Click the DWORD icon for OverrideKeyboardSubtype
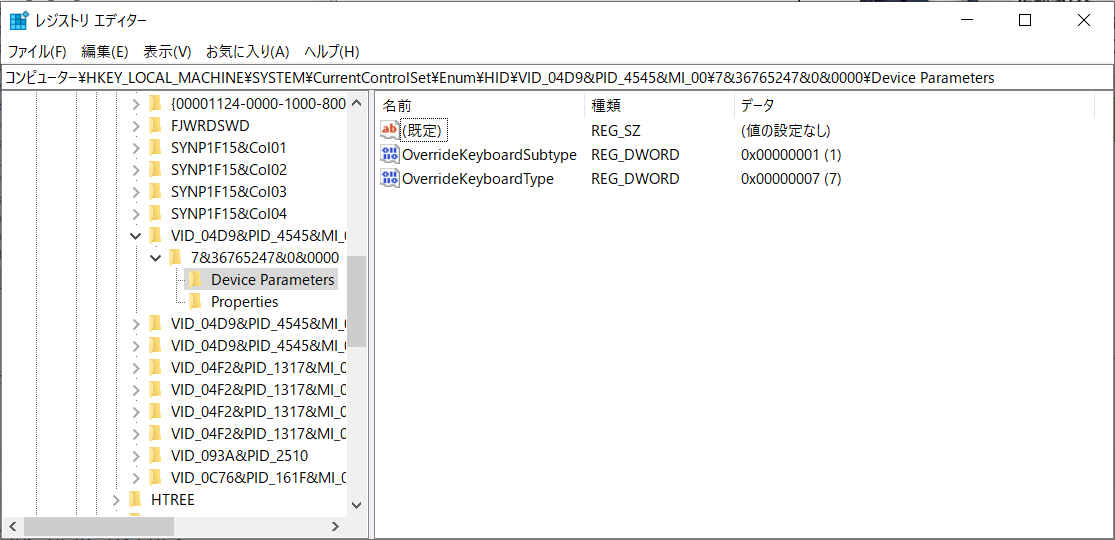The width and height of the screenshot is (1115, 540). click(x=390, y=155)
